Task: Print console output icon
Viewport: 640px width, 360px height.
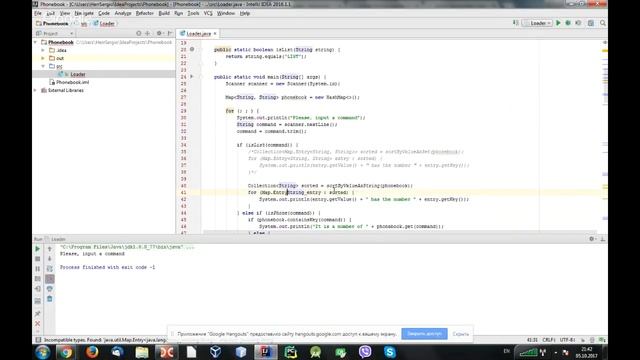Action: click(x=50, y=289)
